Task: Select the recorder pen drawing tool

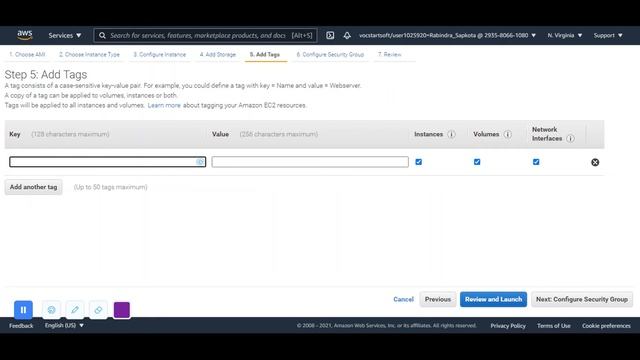Action: point(75,310)
